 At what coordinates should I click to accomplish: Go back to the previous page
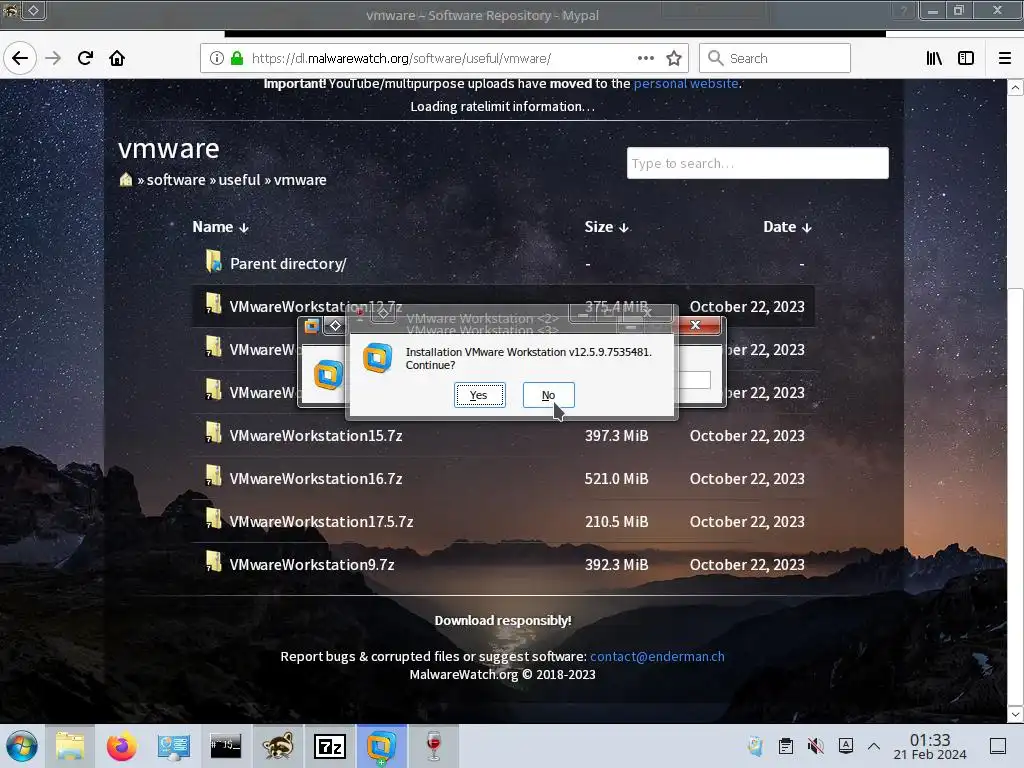pyautogui.click(x=20, y=58)
